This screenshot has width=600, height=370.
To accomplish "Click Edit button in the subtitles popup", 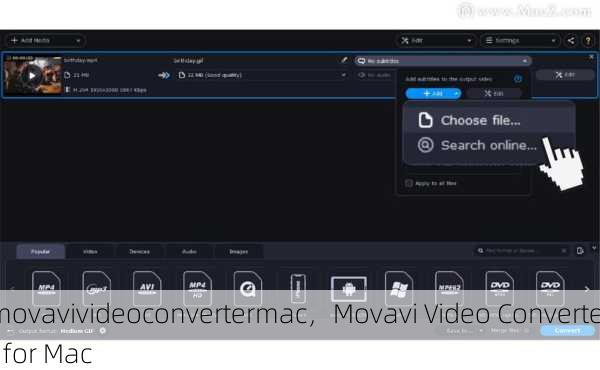I will pos(494,93).
